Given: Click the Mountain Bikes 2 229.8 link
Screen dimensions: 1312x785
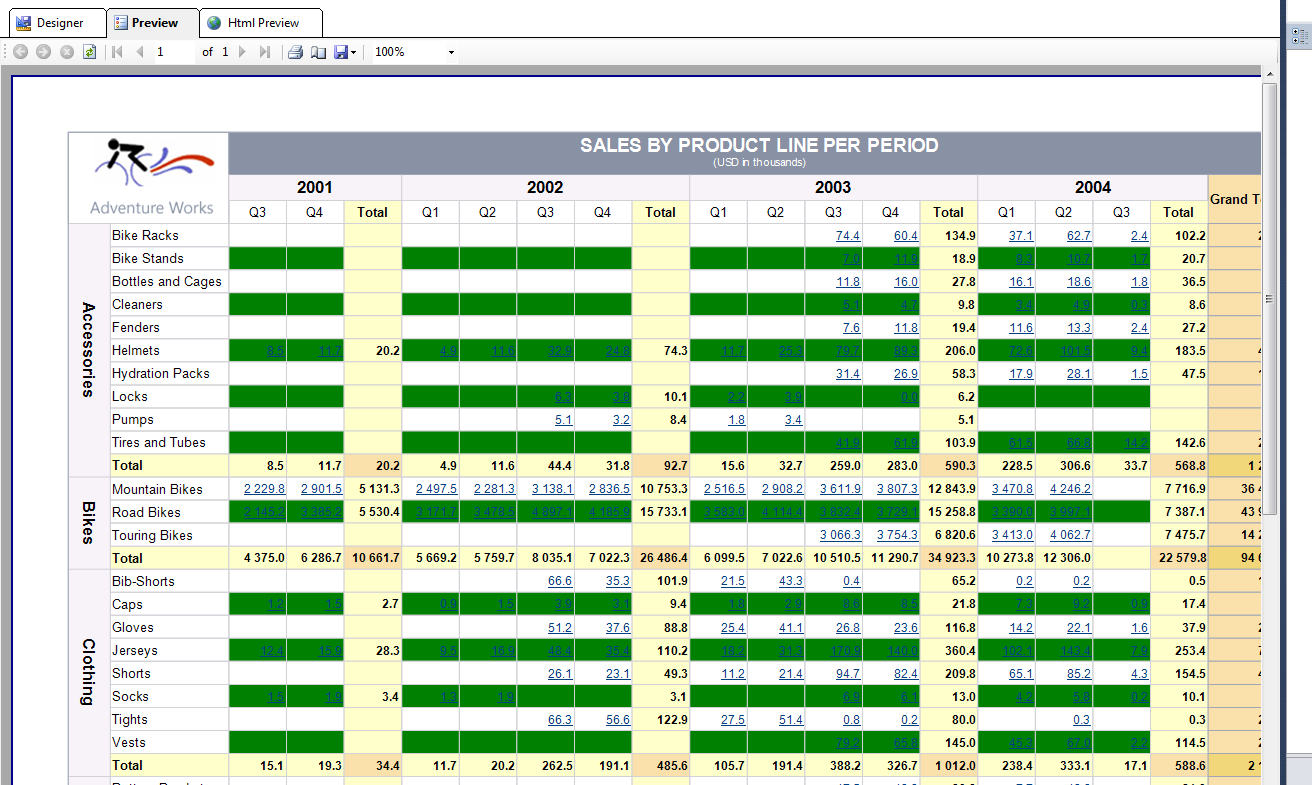Looking at the screenshot, I should pos(265,489).
